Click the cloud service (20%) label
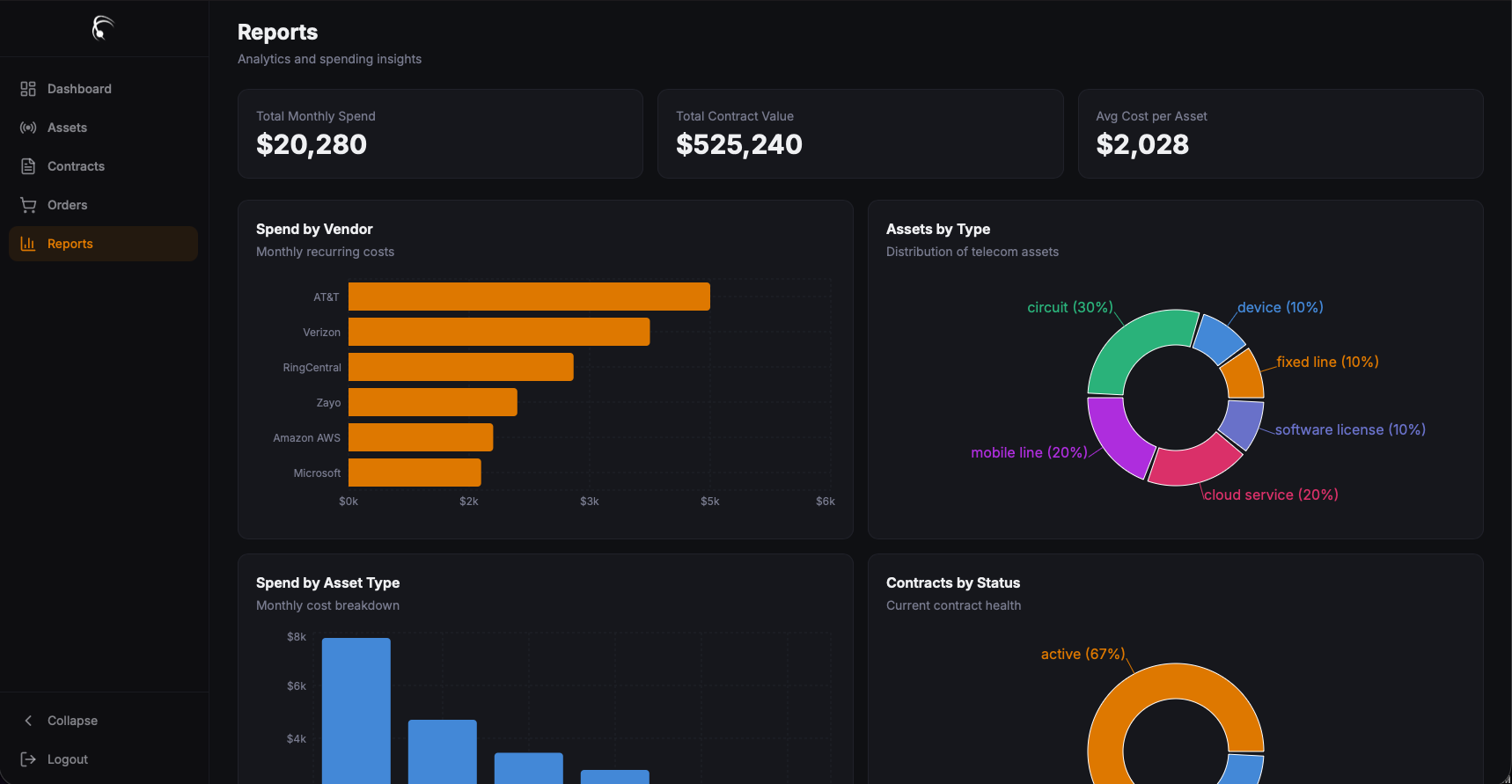1512x784 pixels. (x=1271, y=495)
